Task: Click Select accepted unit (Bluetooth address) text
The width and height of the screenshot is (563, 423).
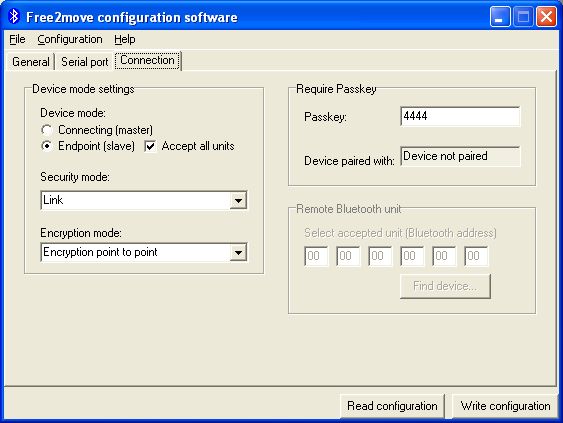Action: (400, 233)
